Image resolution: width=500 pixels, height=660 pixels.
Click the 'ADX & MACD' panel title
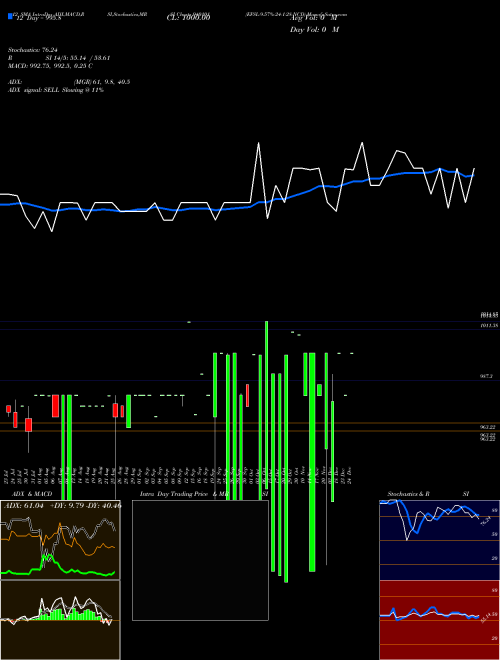pyautogui.click(x=32, y=494)
